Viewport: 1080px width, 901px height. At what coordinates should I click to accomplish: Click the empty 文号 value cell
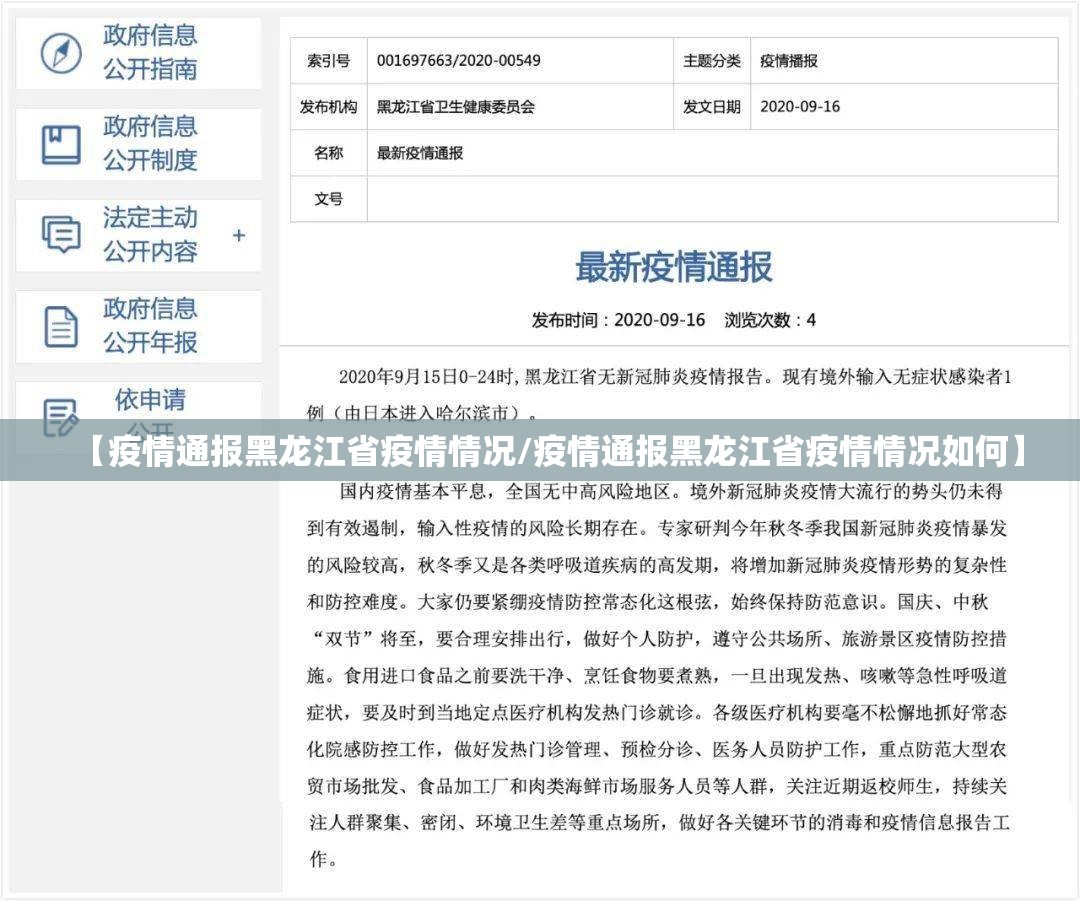[x=711, y=199]
